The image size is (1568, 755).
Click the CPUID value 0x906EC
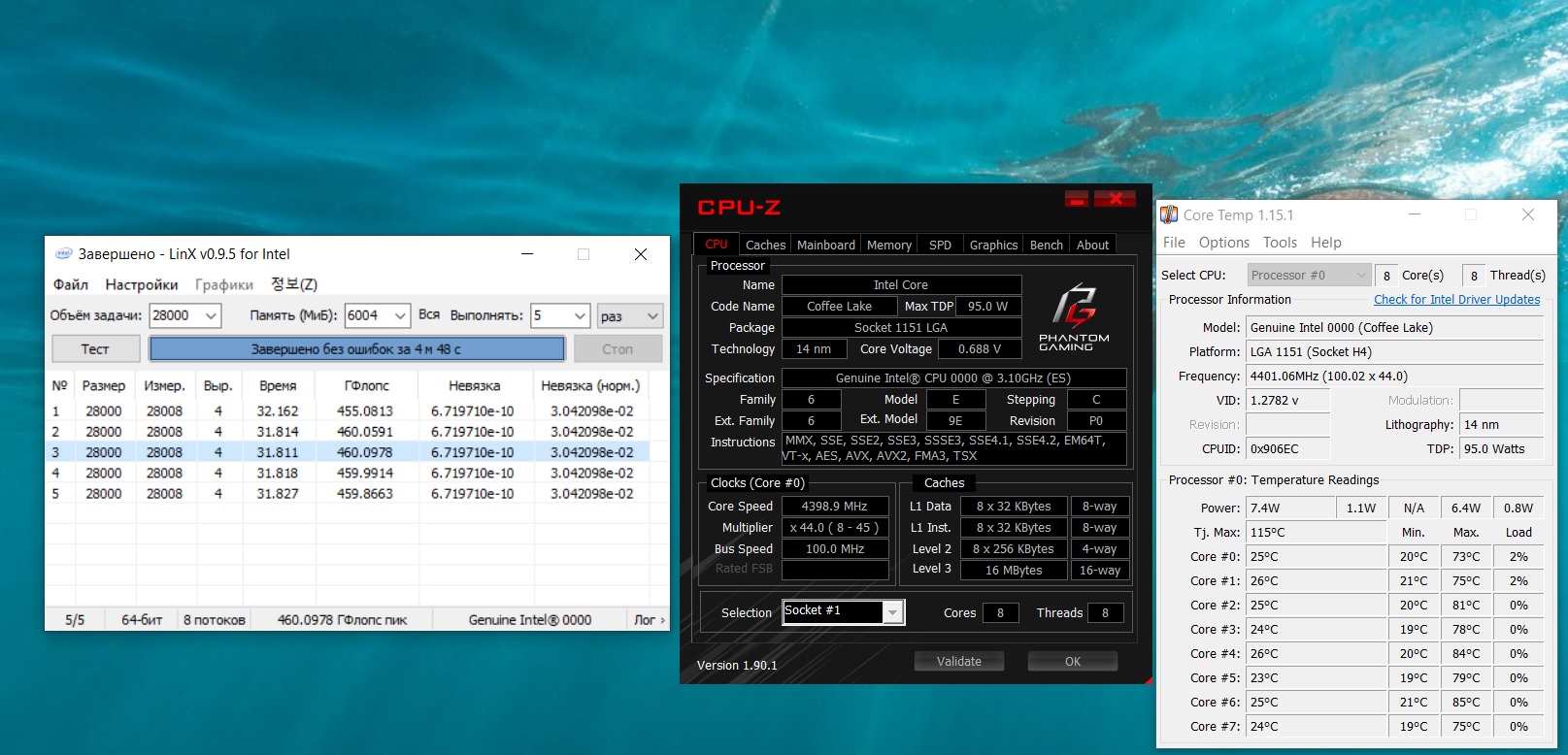point(1287,448)
